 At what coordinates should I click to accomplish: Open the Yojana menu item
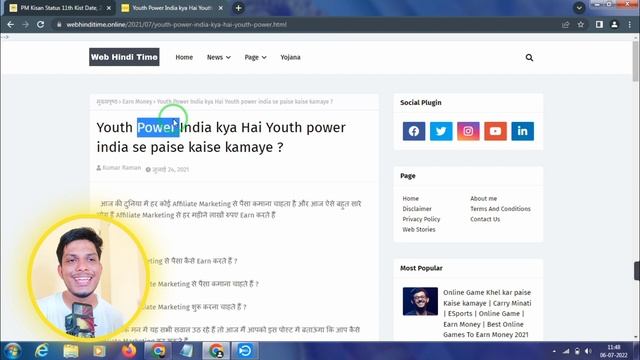coord(290,57)
